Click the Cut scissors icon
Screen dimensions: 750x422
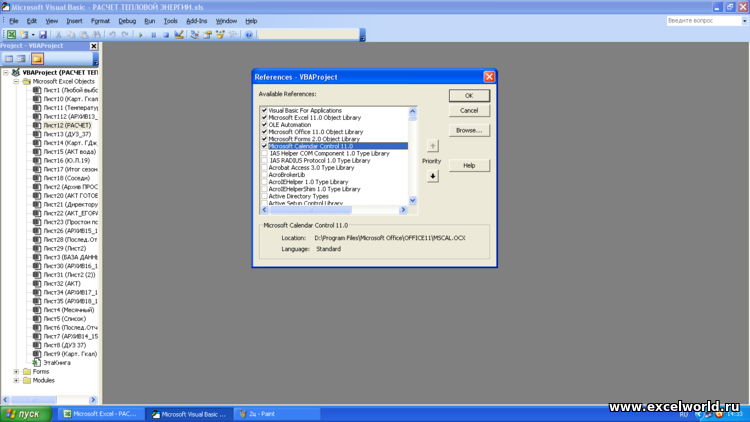pos(58,34)
